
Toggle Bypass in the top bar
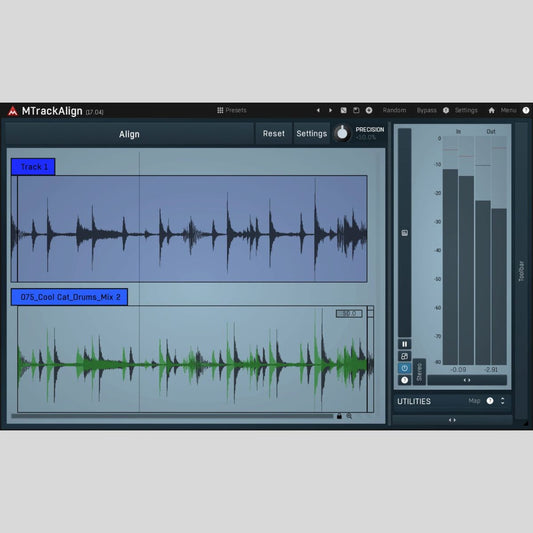pos(427,110)
